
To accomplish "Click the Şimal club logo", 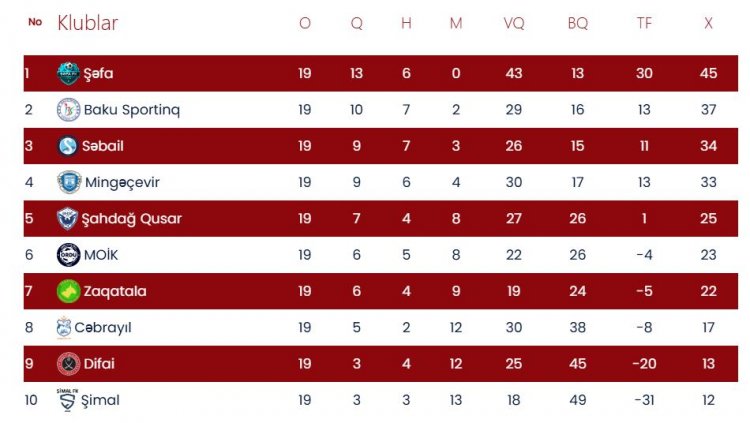I will point(68,400).
